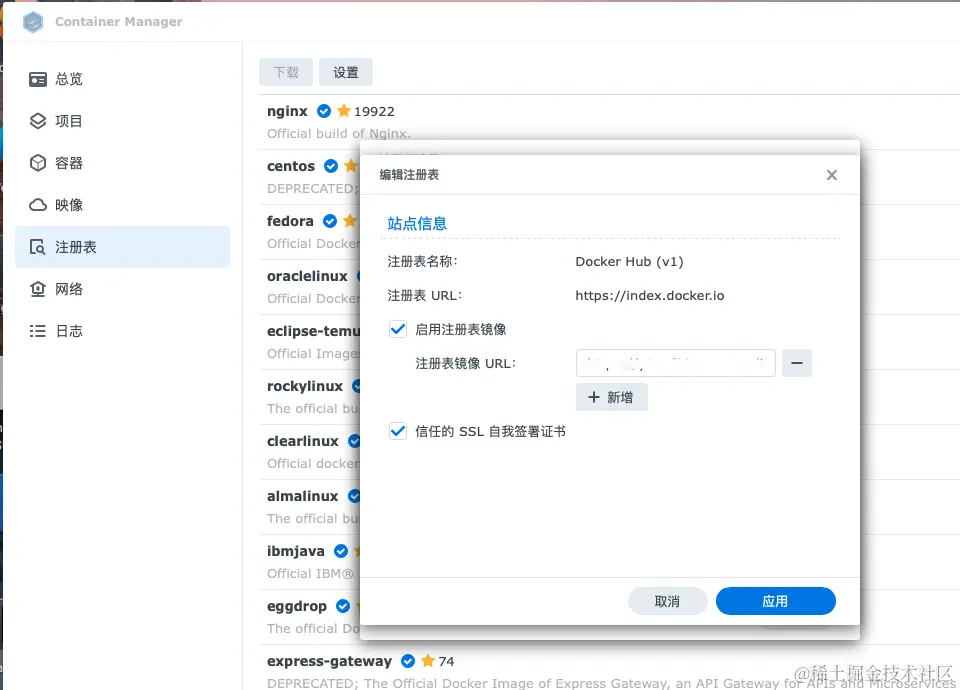Click the 注册表 search-document icon
Viewport: 960px width, 690px height.
pyautogui.click(x=38, y=247)
